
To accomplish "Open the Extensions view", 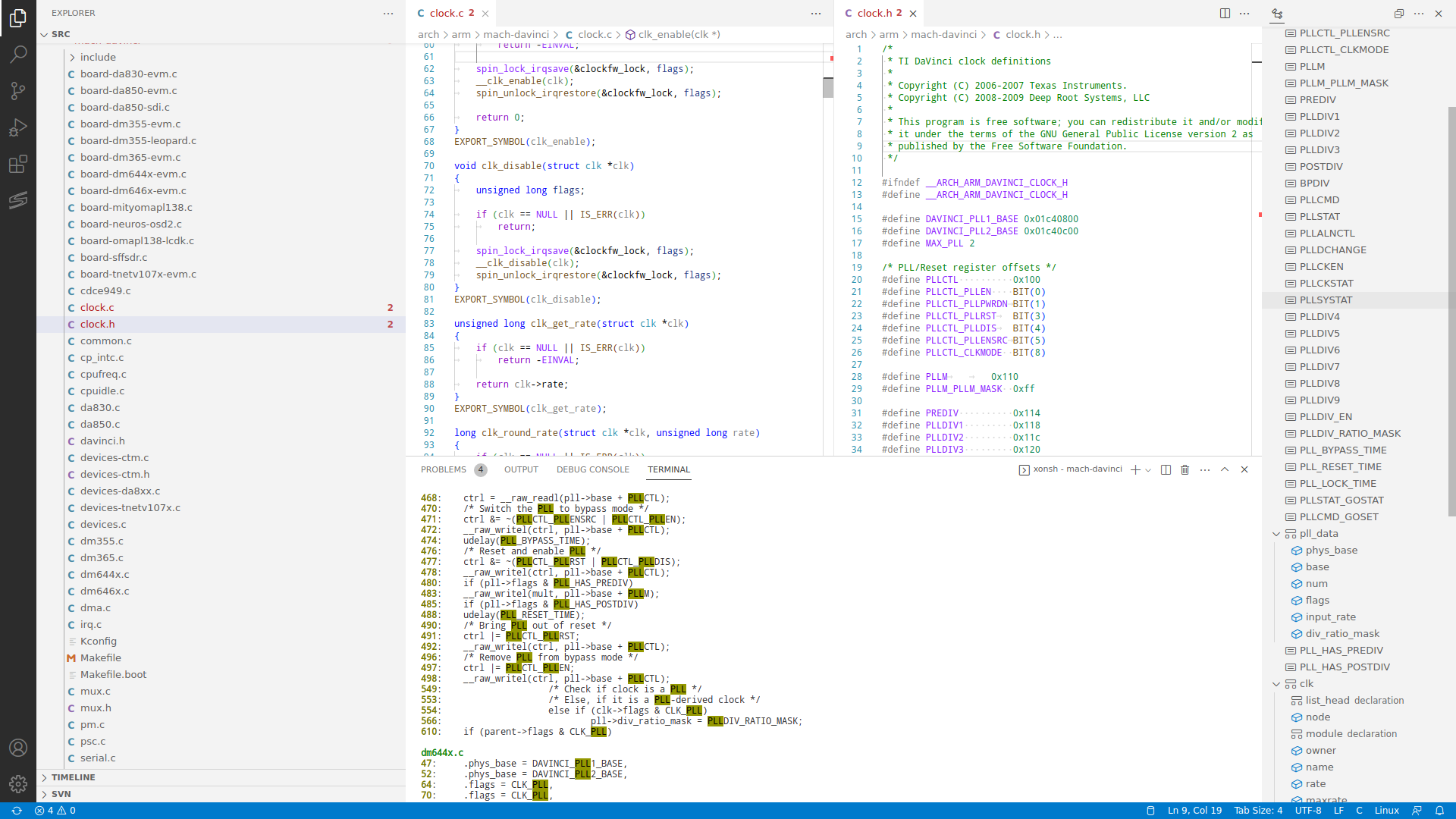I will tap(18, 164).
